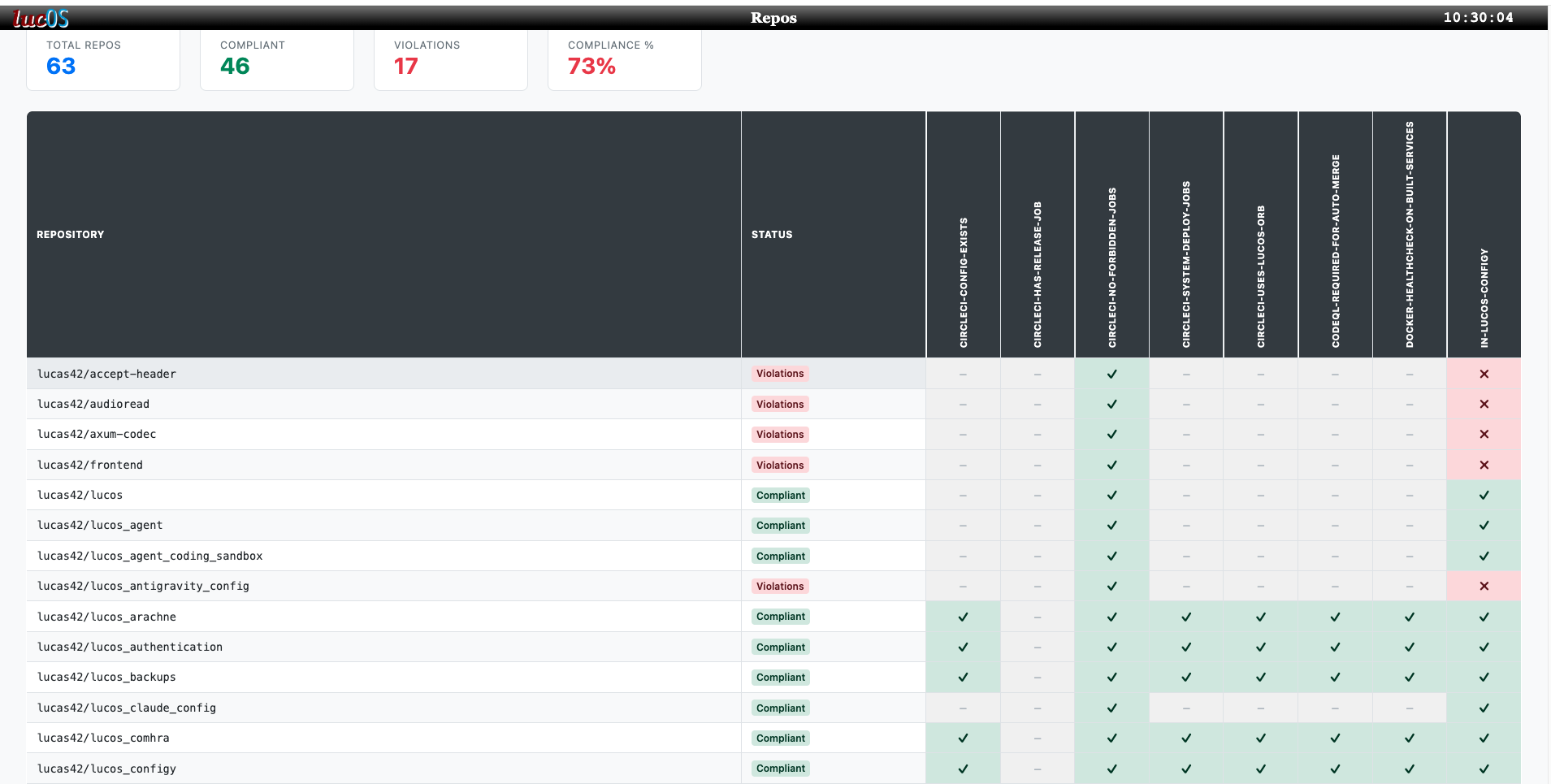Screen dimensions: 1551x784
Task: Toggle the IN-LUCOS-CONFIGY check for lucas42/audioread
Action: point(1484,404)
